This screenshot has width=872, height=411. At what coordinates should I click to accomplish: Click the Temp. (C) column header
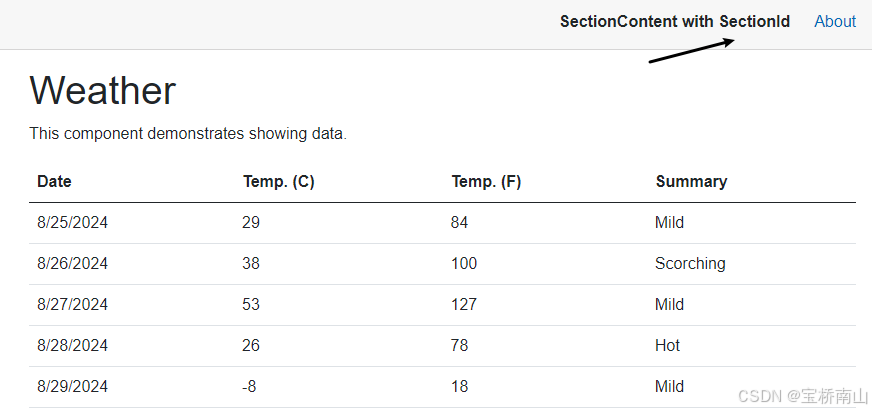pos(279,181)
